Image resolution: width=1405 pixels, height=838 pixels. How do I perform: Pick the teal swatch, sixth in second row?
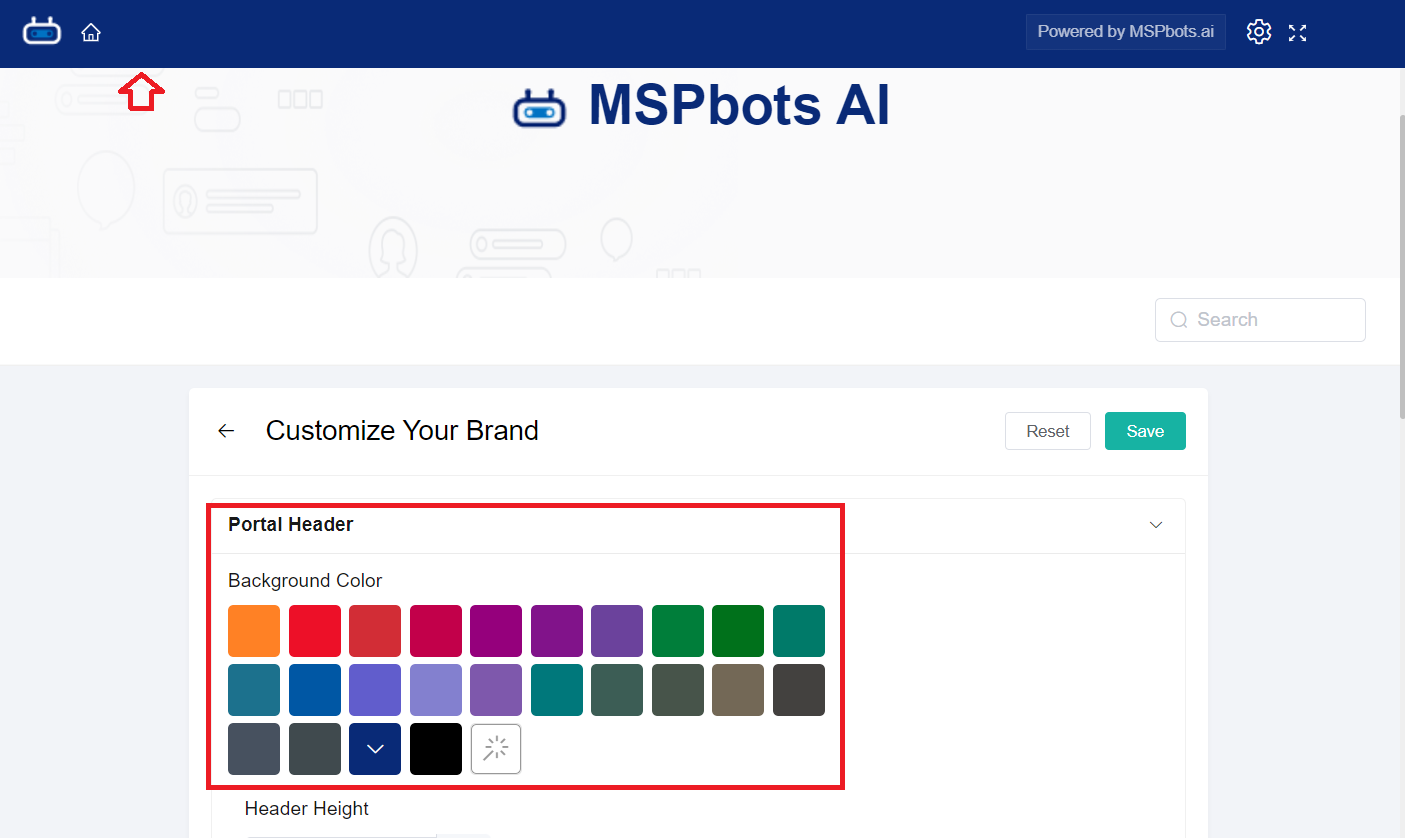557,690
